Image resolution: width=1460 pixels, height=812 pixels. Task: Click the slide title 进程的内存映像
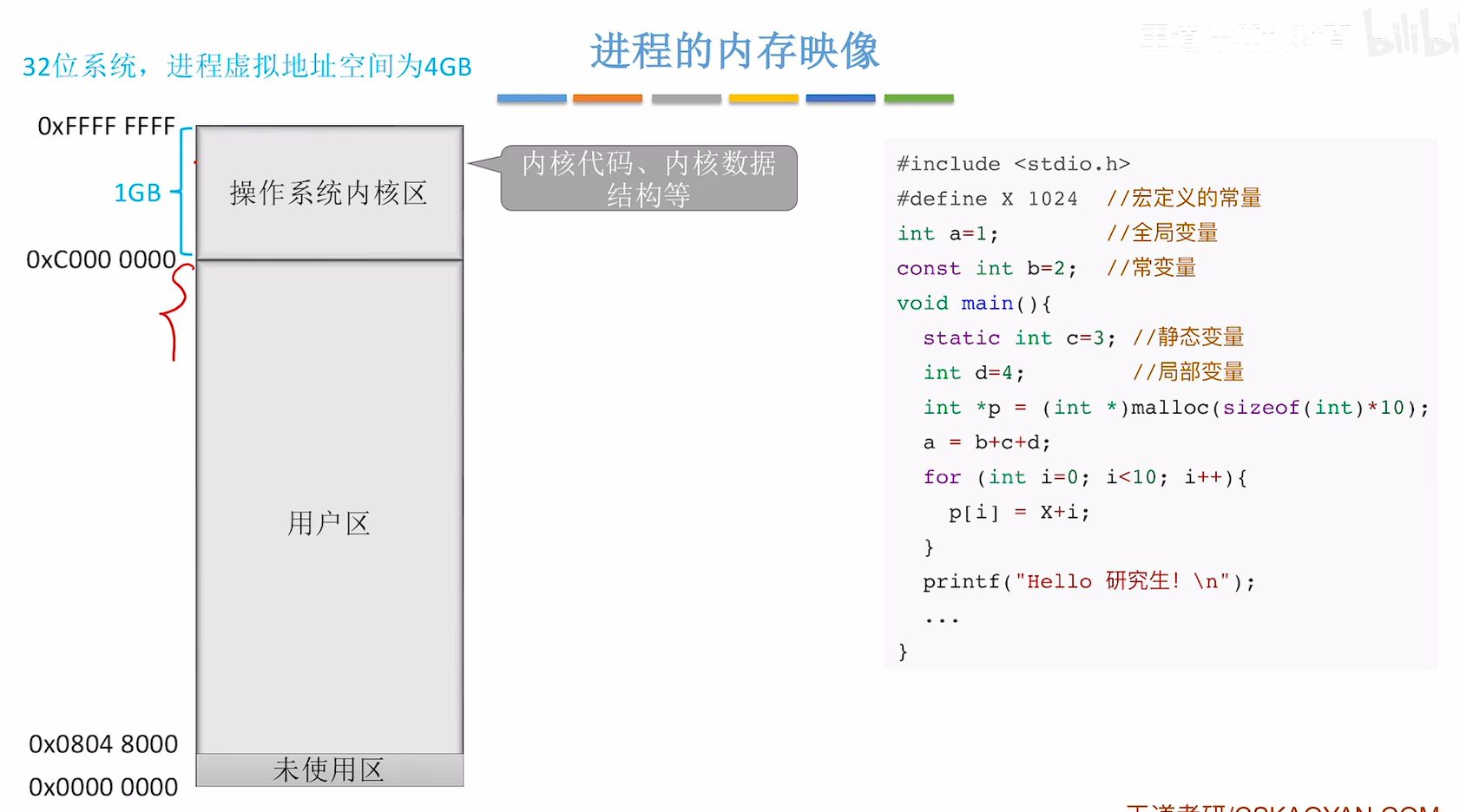pos(734,51)
